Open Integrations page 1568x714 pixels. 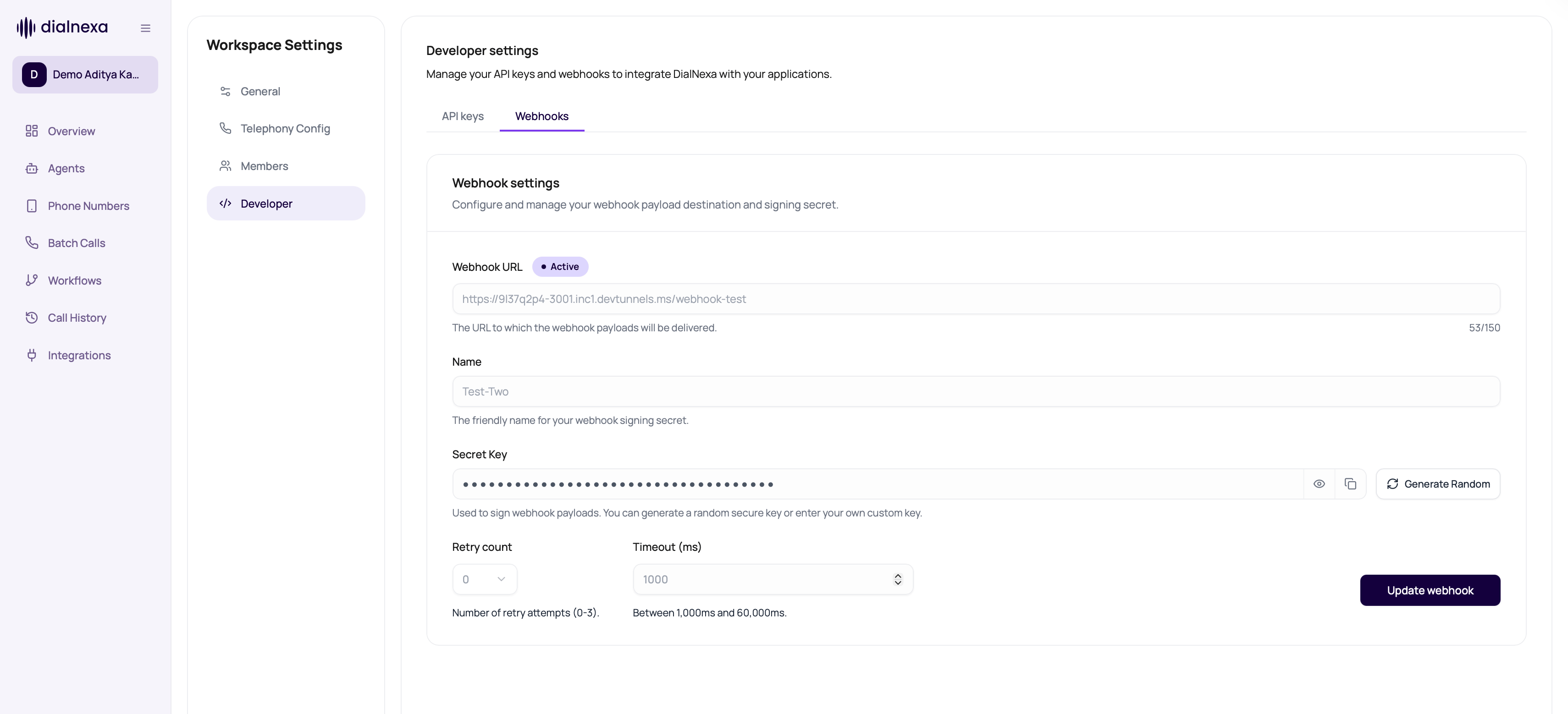click(x=85, y=355)
